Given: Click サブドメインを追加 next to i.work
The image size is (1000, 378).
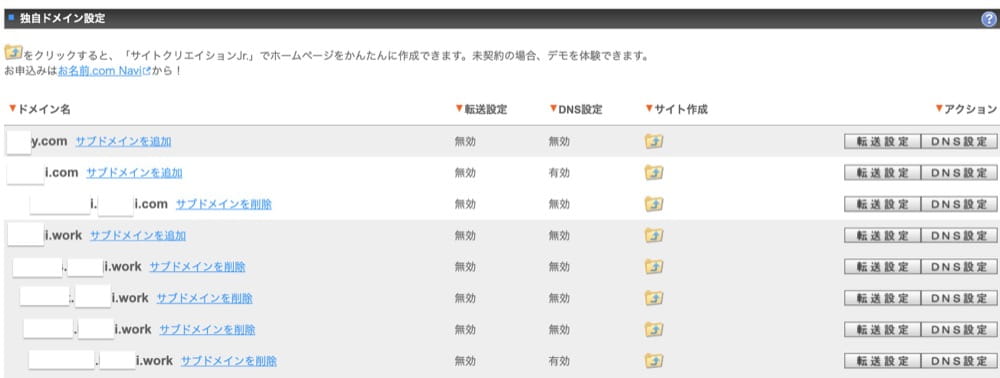Looking at the screenshot, I should (x=138, y=235).
